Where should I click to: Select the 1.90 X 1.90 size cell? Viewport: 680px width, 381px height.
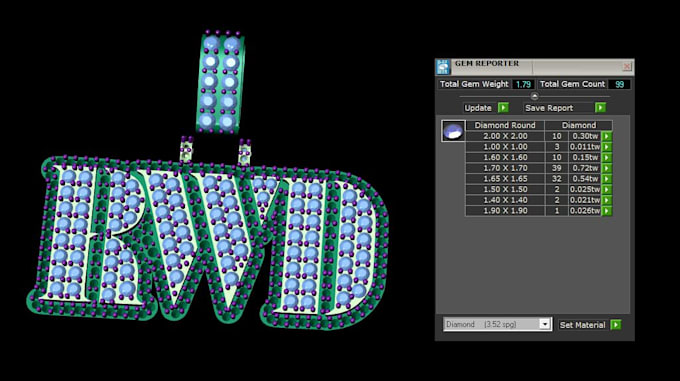point(505,211)
